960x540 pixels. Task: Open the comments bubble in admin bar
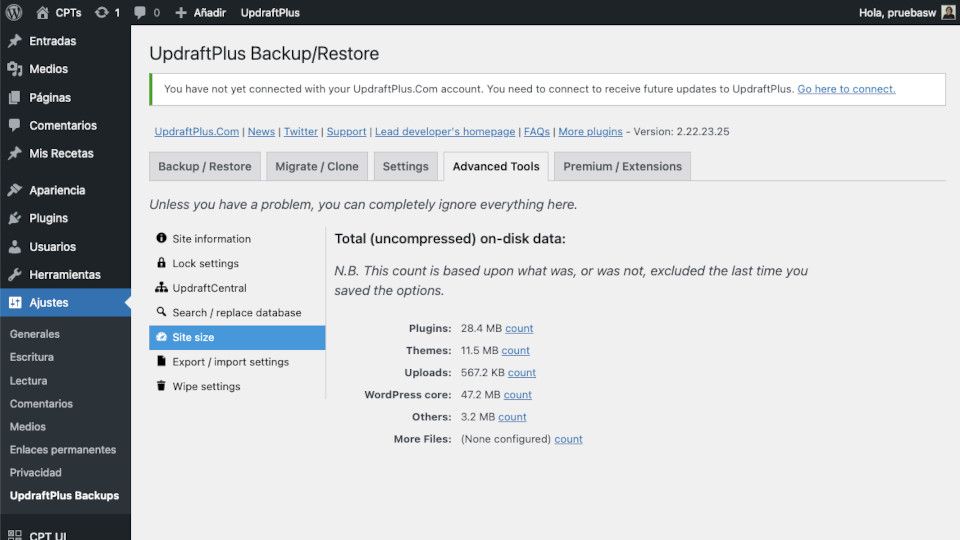pos(140,12)
